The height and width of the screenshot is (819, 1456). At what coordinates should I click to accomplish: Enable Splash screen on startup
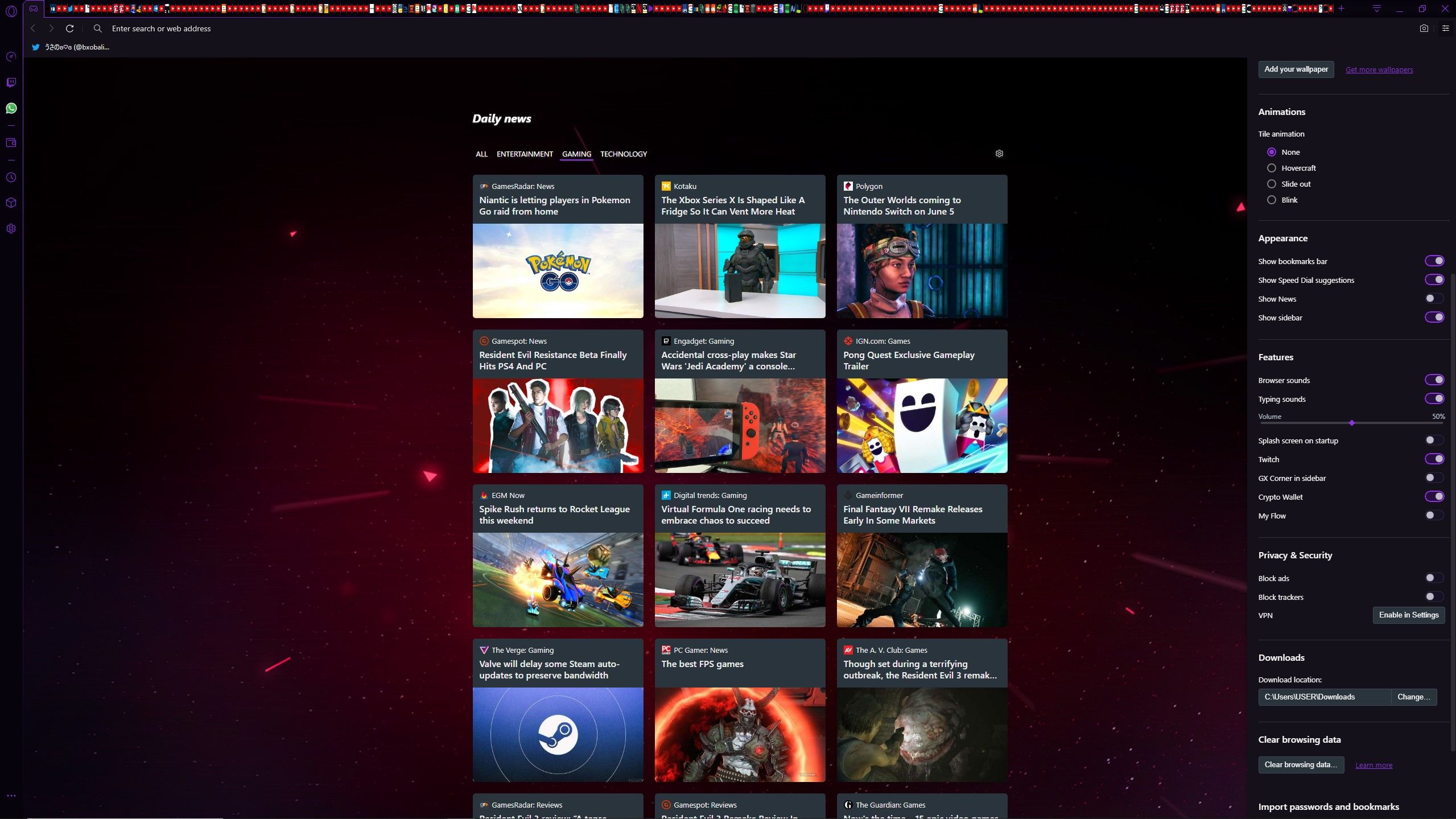(1434, 440)
